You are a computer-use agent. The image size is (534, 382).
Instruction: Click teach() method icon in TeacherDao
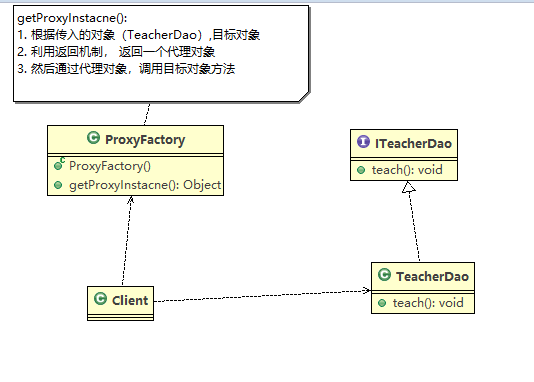[382, 303]
